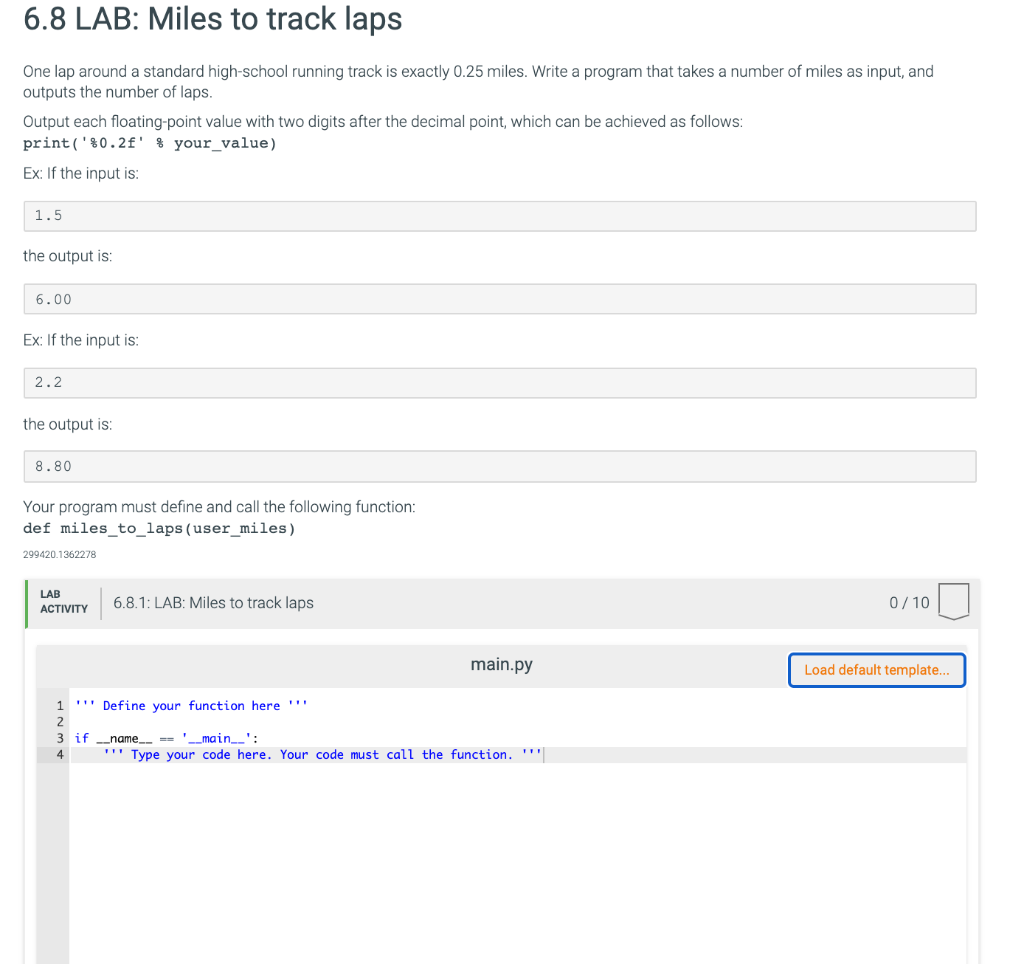
Task: Click line number 1 in the gutter
Action: click(x=58, y=706)
